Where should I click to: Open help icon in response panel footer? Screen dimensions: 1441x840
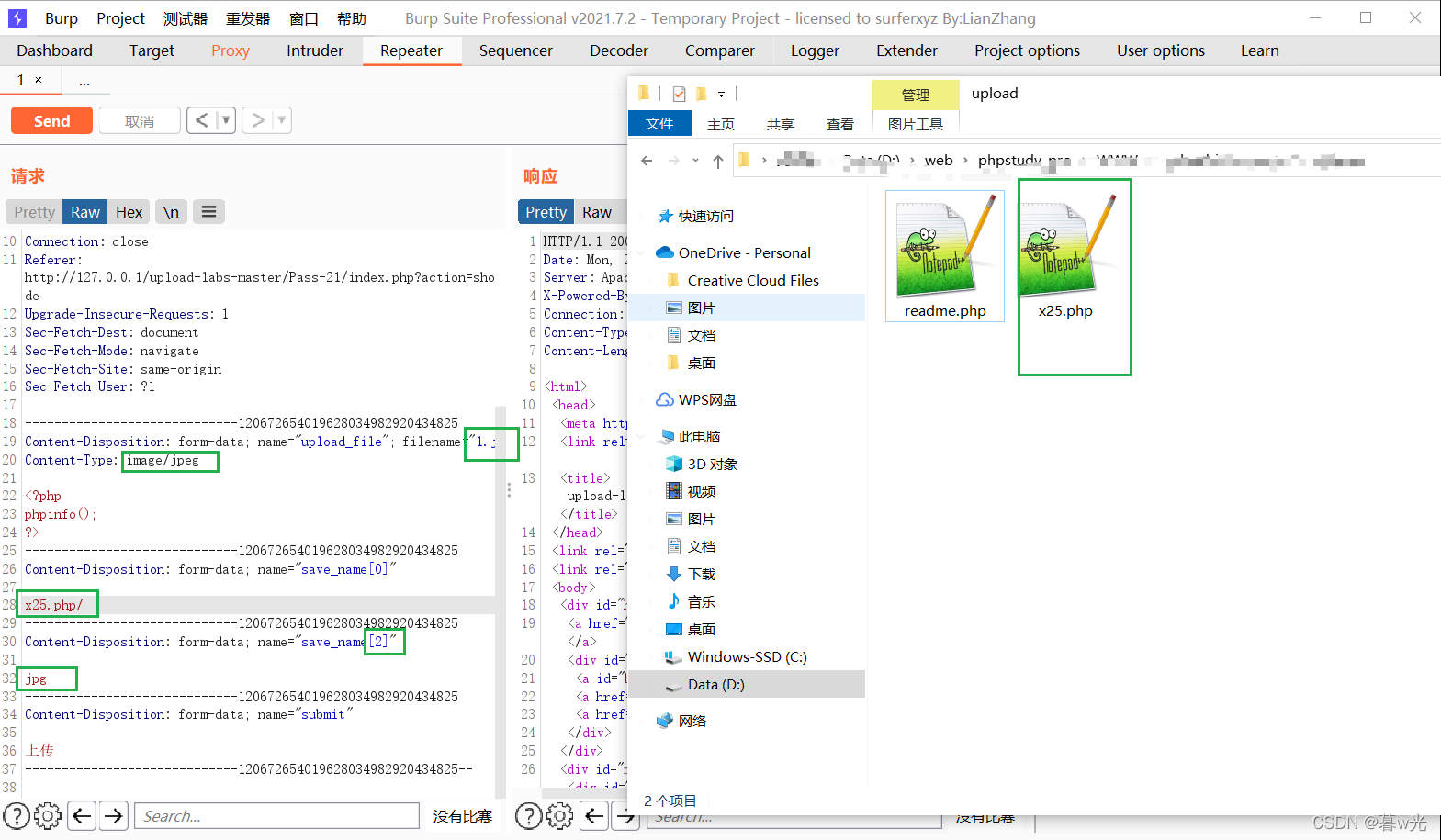coord(528,815)
